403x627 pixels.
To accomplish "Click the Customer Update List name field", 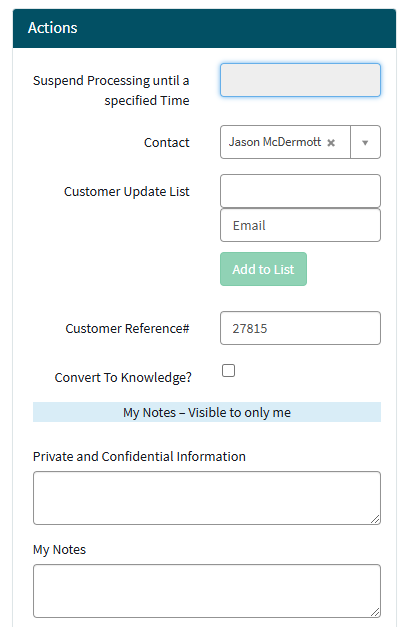I will 300,191.
